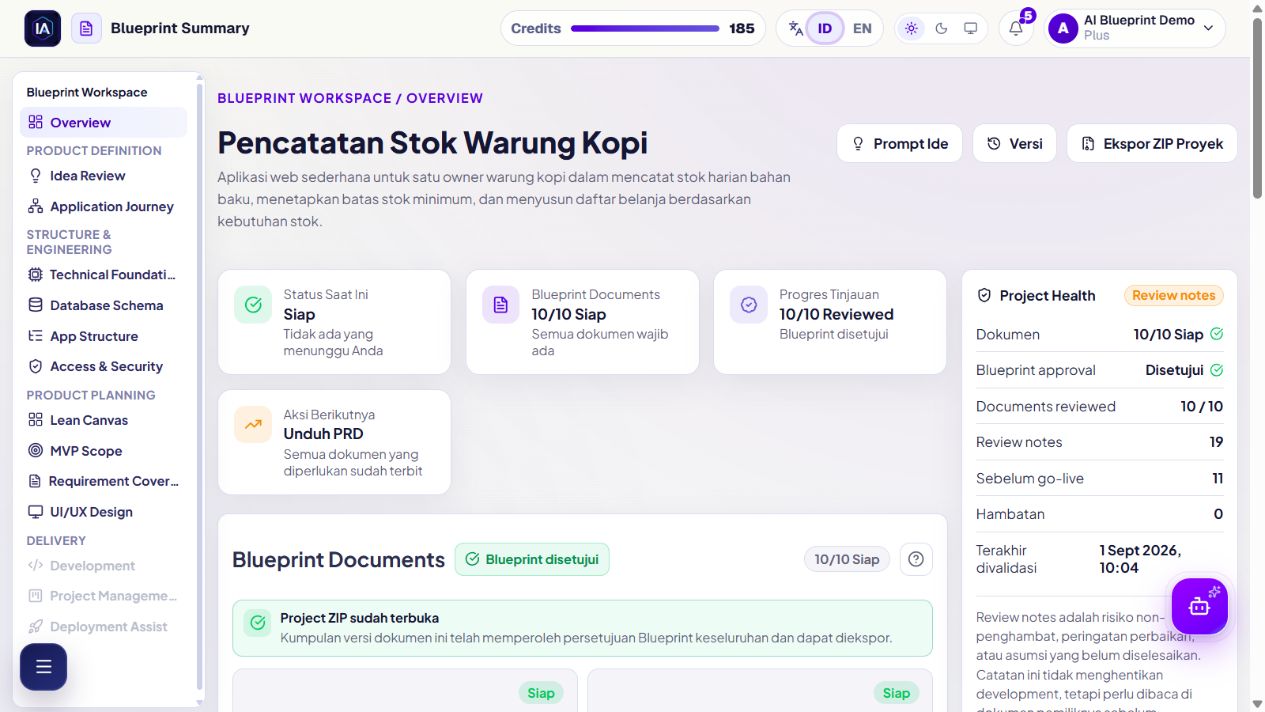Click Blueprint disetujui badge
The height and width of the screenshot is (712, 1265).
(532, 559)
